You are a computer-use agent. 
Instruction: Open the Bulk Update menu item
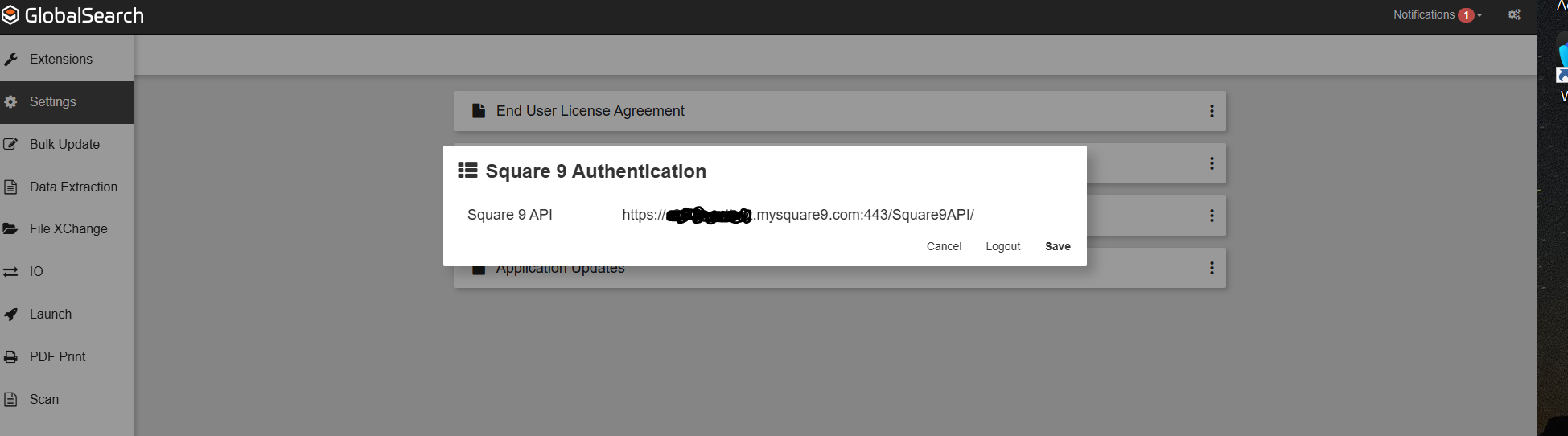[64, 145]
